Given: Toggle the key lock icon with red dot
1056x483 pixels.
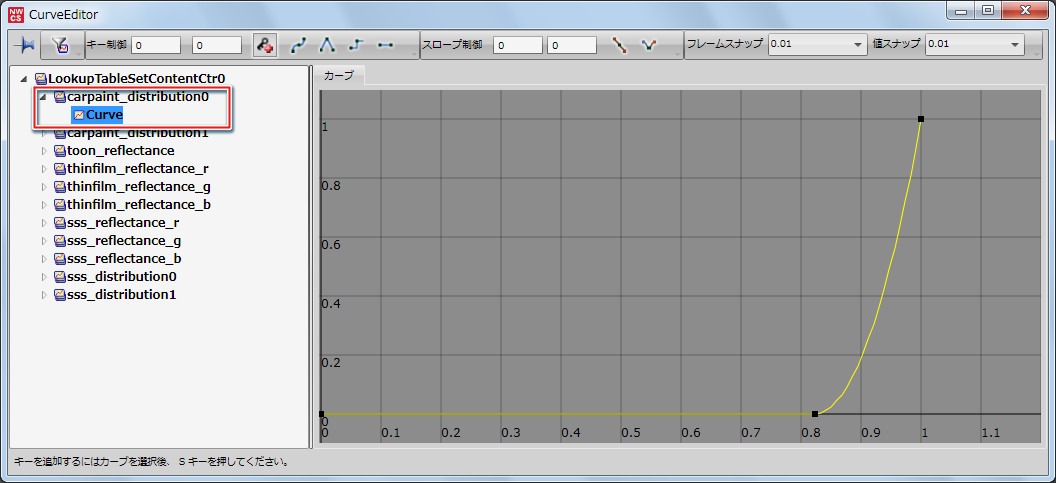Looking at the screenshot, I should 265,45.
